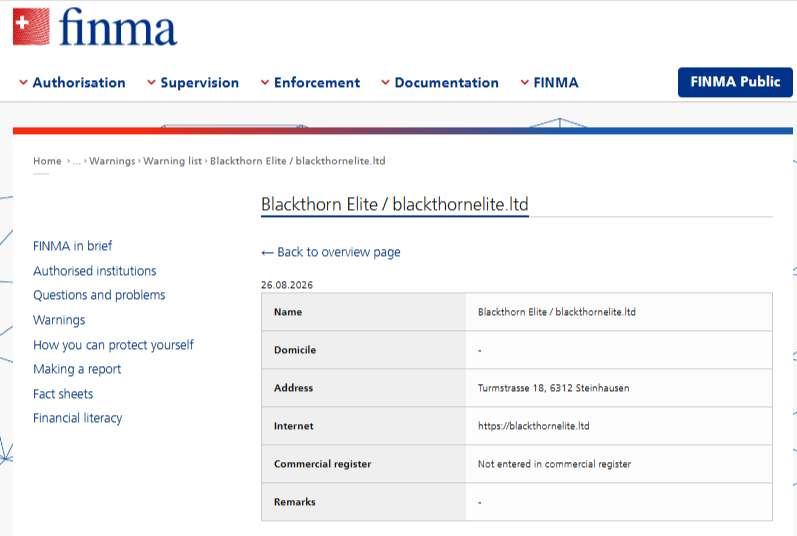
Task: Open the Documentation menu item
Action: tap(446, 82)
